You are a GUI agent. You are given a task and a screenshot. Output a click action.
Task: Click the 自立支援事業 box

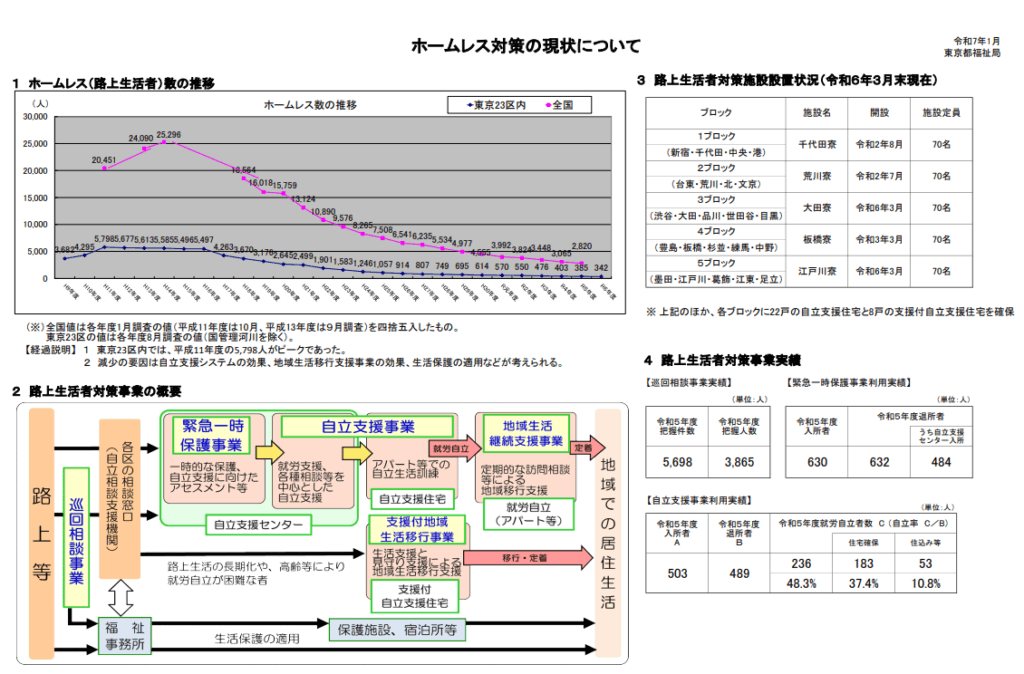point(368,427)
